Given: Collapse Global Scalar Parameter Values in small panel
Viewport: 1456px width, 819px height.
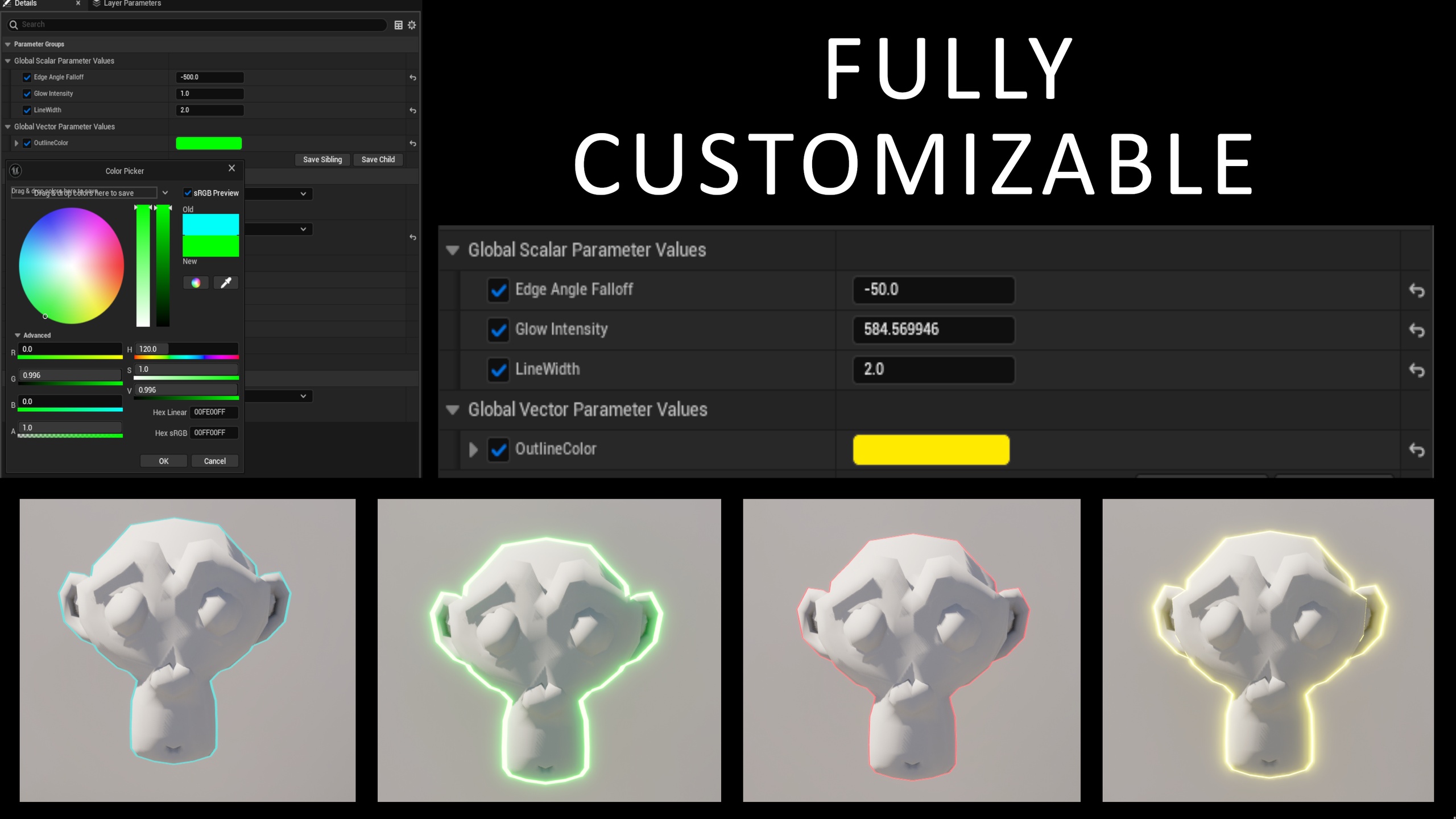Looking at the screenshot, I should click(x=8, y=61).
